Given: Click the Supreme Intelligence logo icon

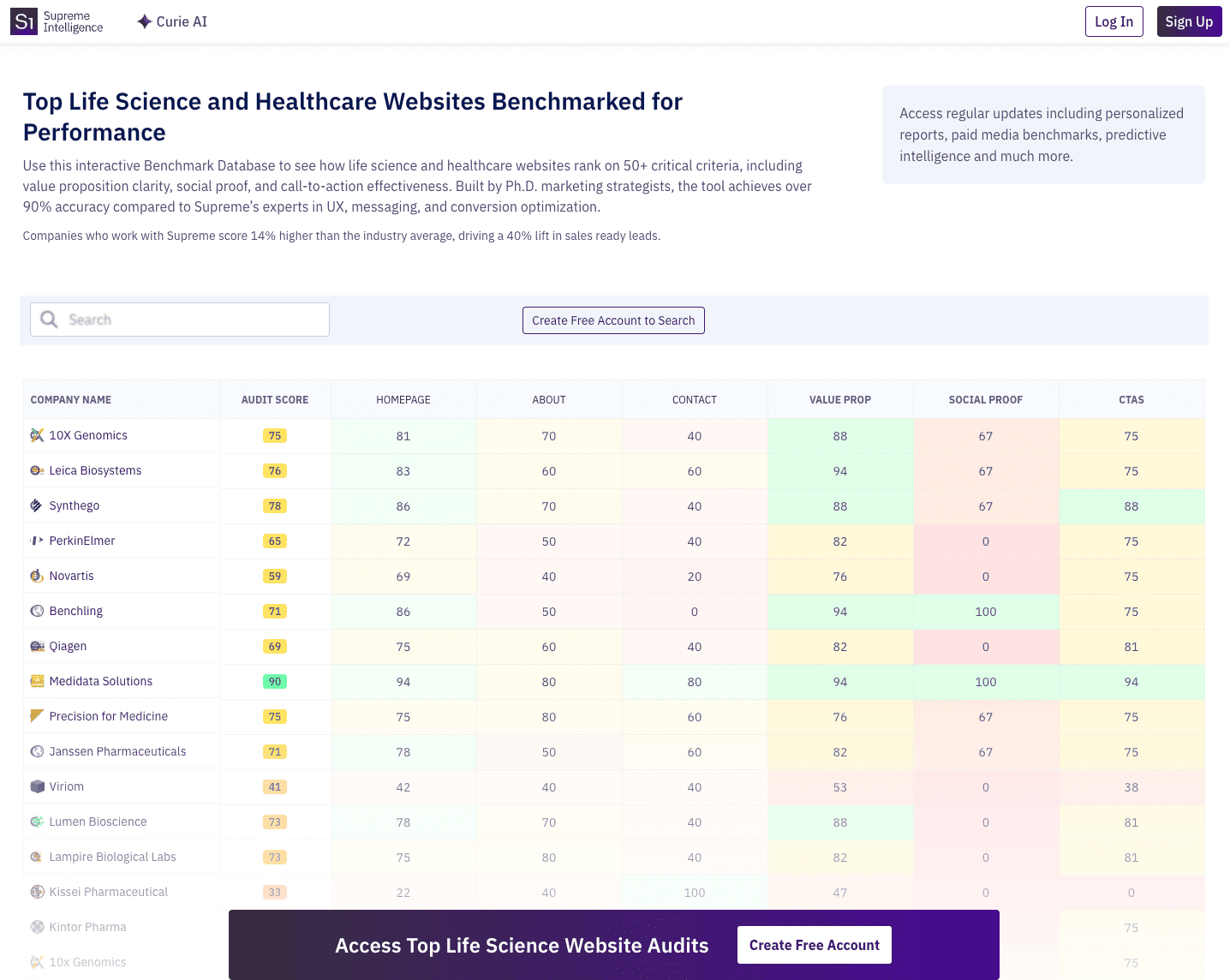Looking at the screenshot, I should [24, 21].
